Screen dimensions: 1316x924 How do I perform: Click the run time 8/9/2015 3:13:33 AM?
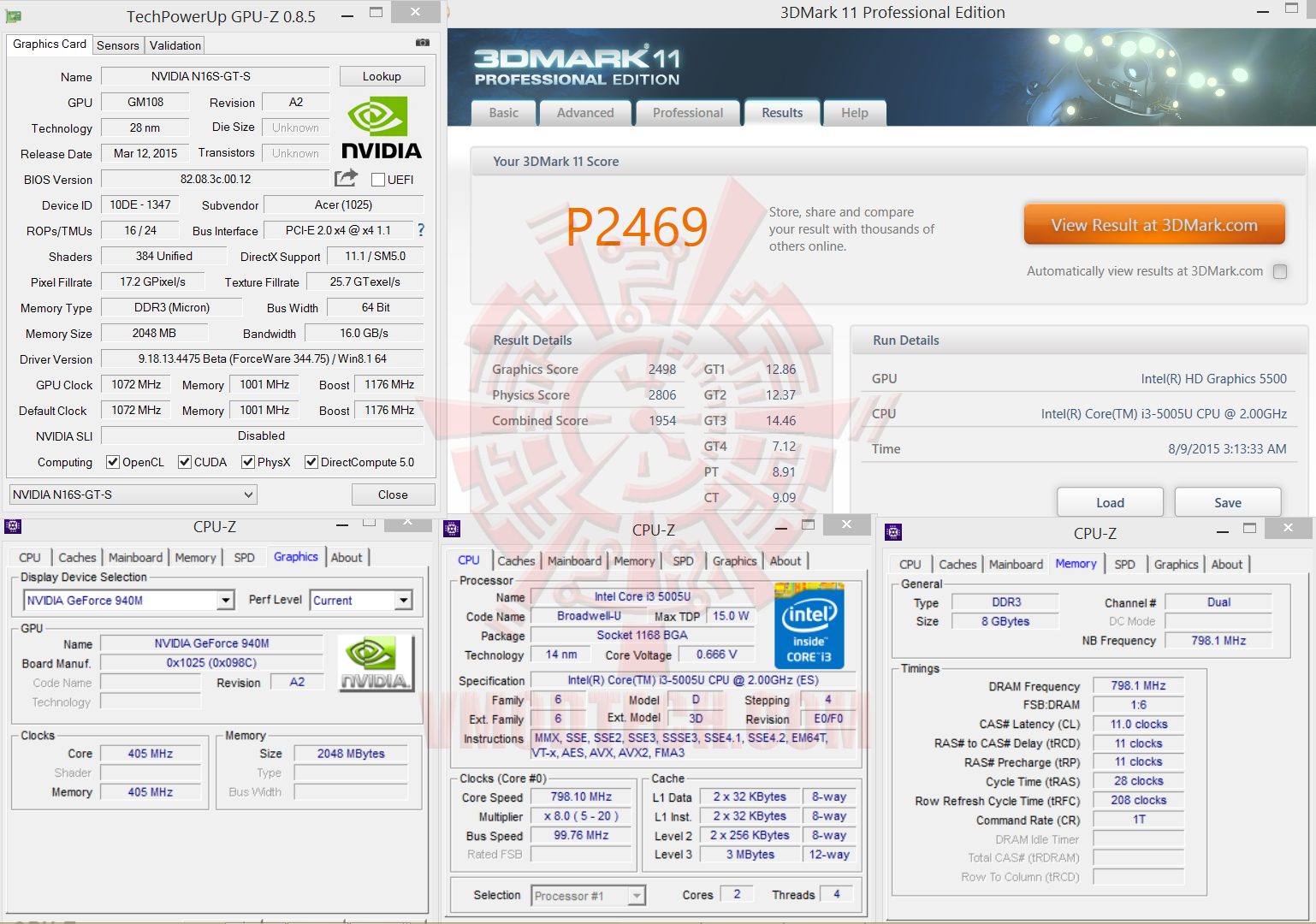click(1227, 449)
